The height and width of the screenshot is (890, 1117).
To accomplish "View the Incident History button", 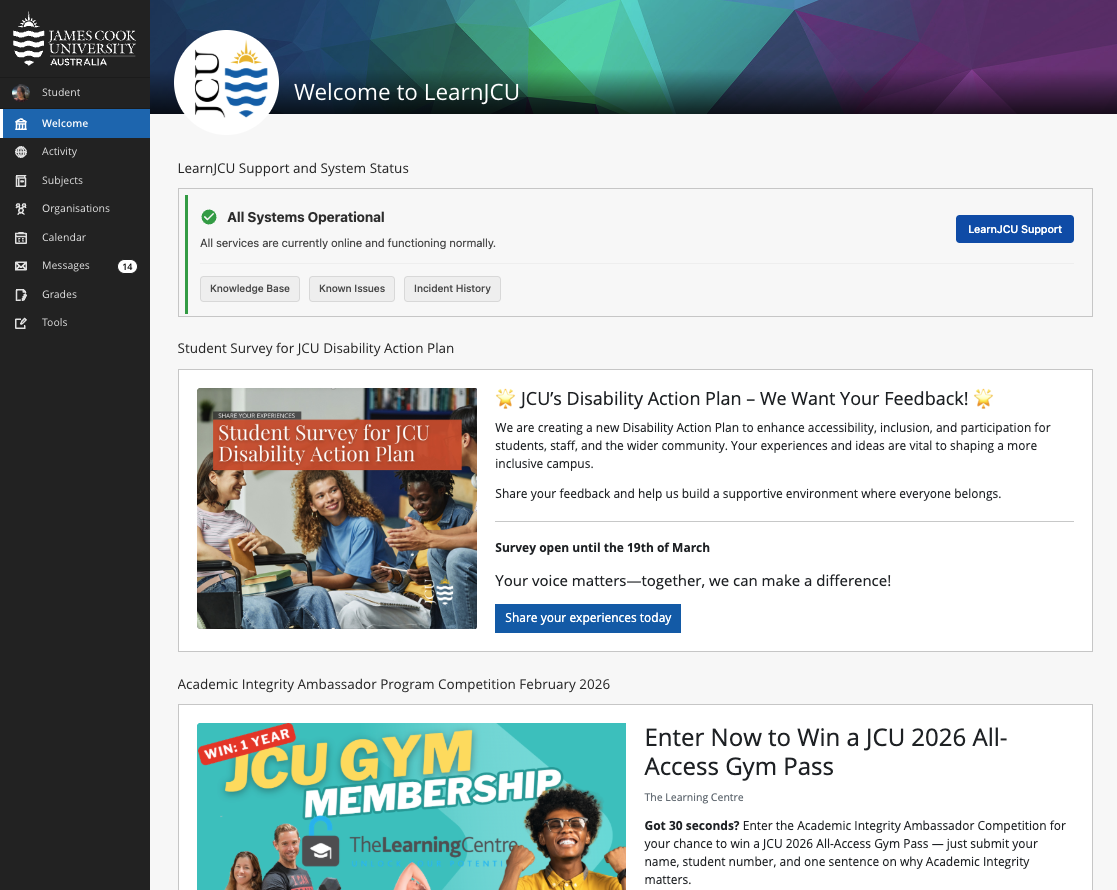I will point(452,289).
